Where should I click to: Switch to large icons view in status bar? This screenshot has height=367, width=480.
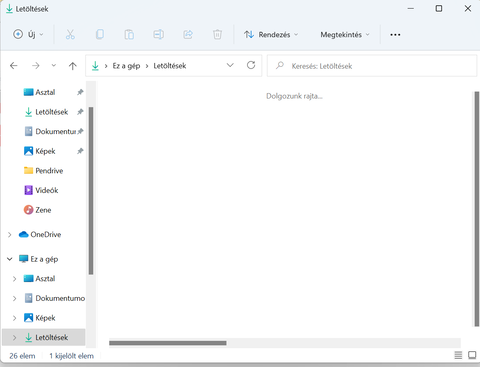tap(472, 355)
